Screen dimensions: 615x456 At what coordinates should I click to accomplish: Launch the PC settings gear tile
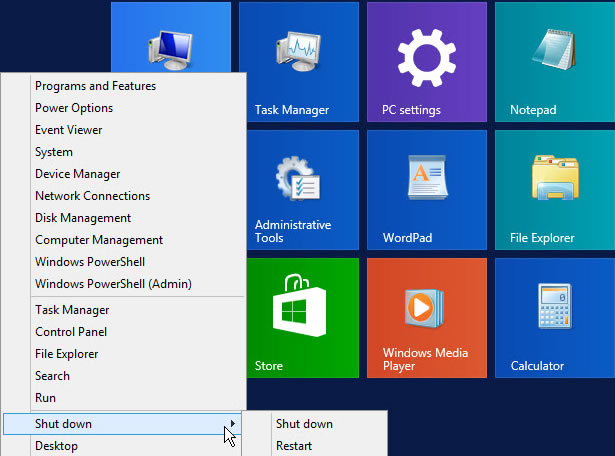coord(427,62)
